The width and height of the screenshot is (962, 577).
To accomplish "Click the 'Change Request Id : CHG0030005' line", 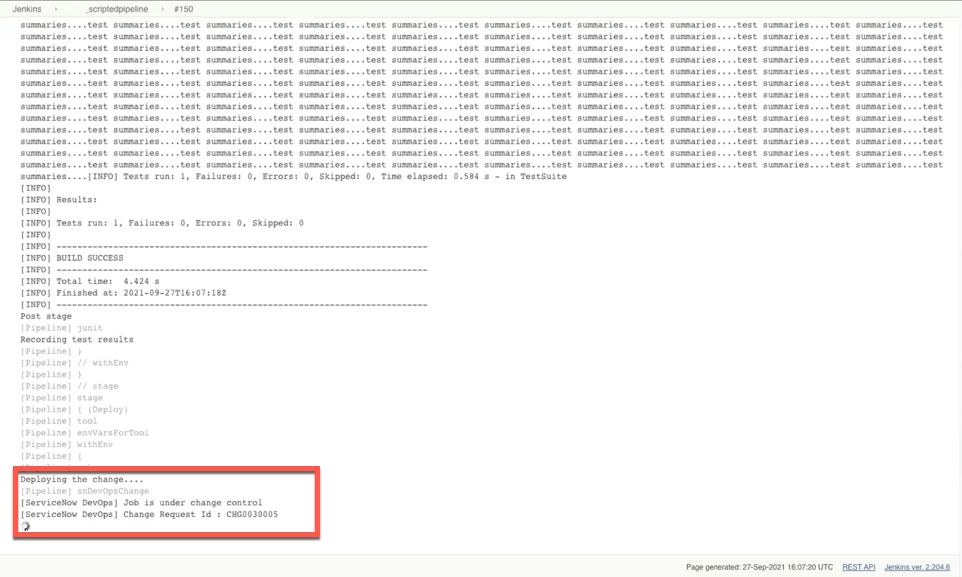I will click(x=149, y=514).
